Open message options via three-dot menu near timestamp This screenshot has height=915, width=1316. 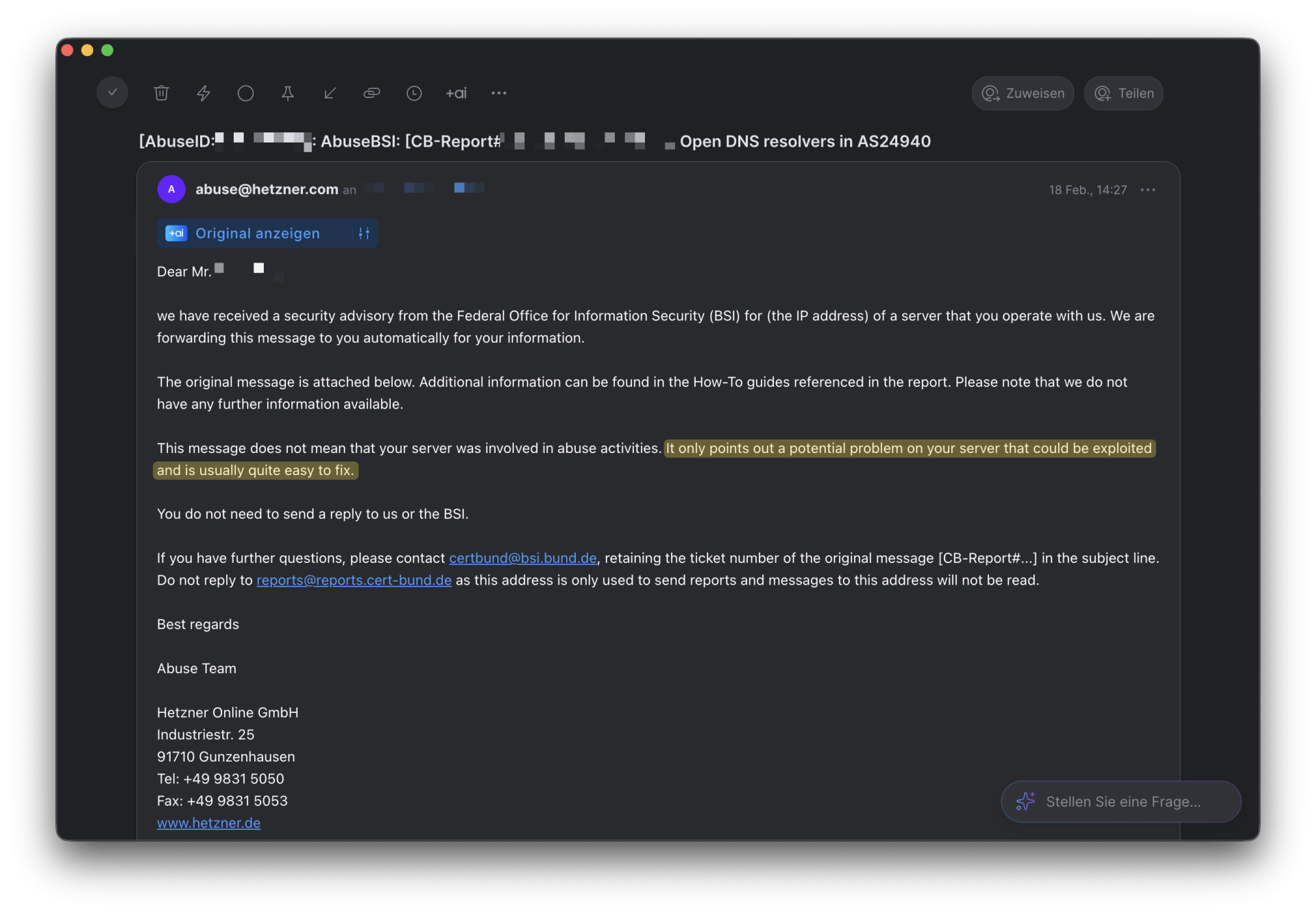pos(1148,189)
